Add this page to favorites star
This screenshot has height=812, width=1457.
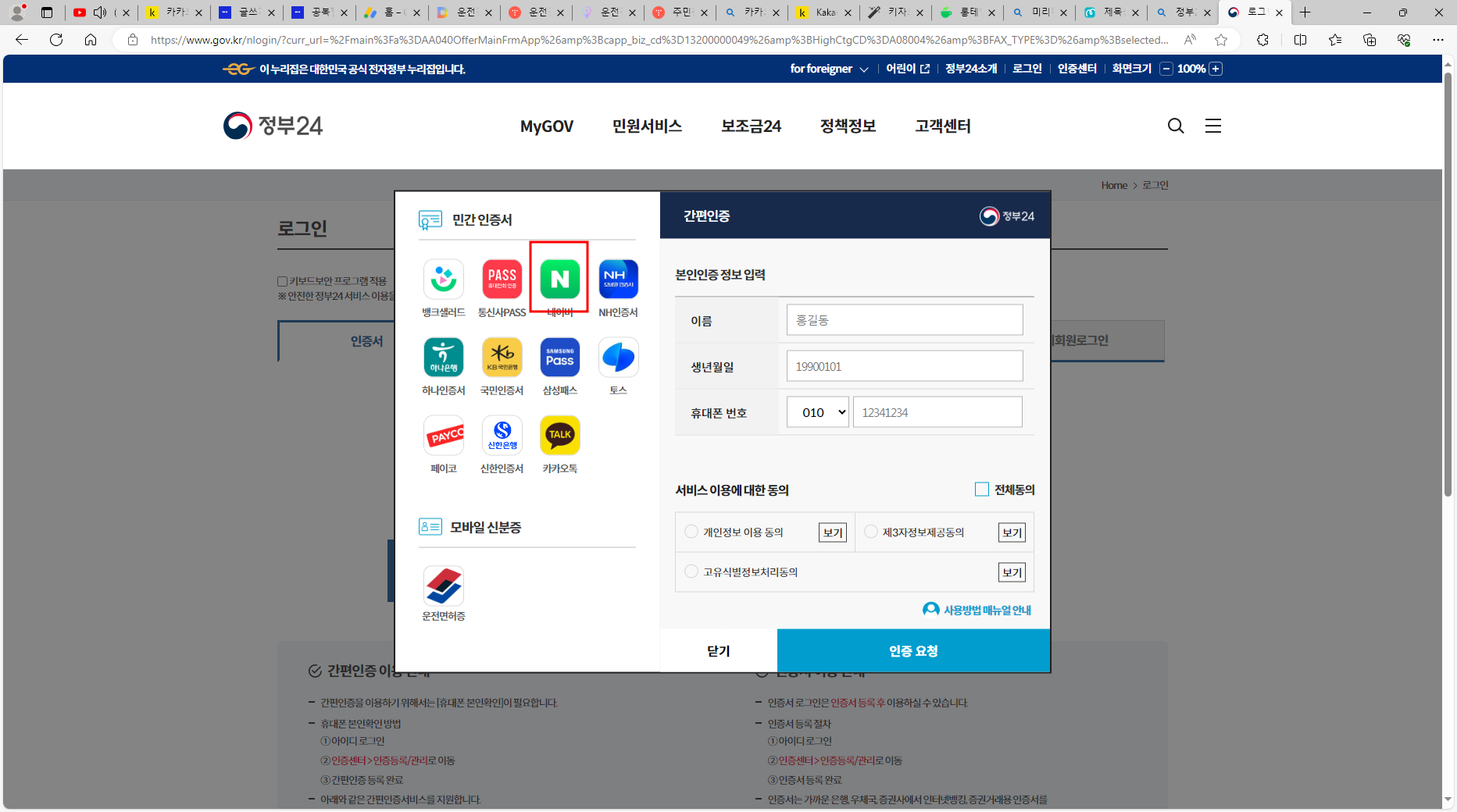pos(1221,40)
